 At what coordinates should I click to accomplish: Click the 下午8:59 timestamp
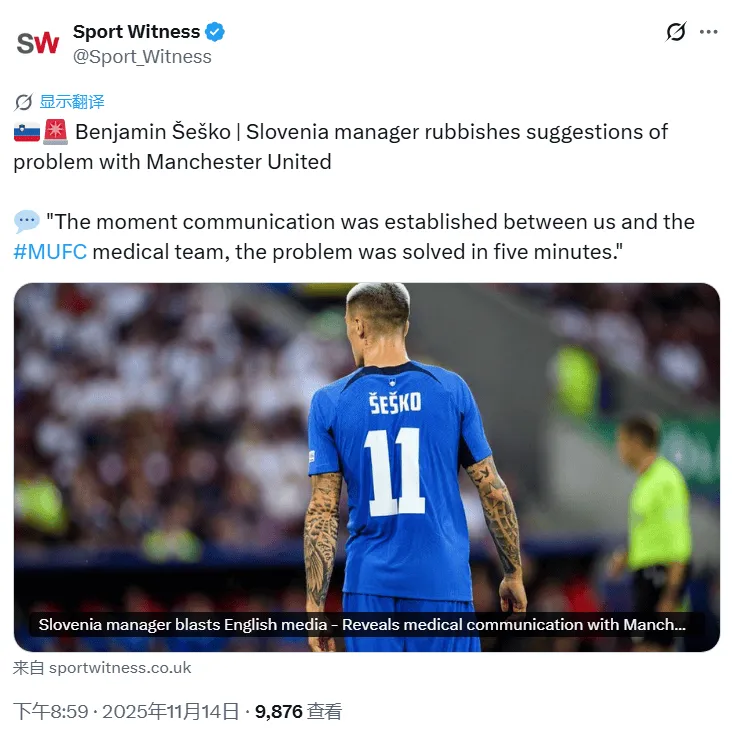(50, 712)
